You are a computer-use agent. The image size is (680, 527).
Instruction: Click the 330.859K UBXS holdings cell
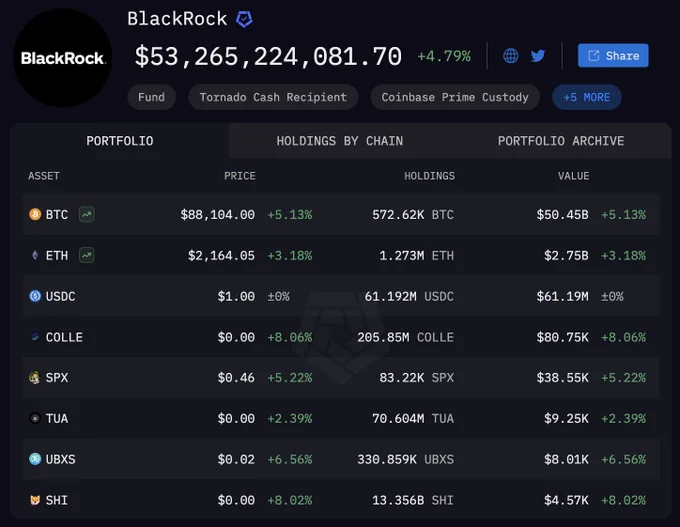point(405,459)
